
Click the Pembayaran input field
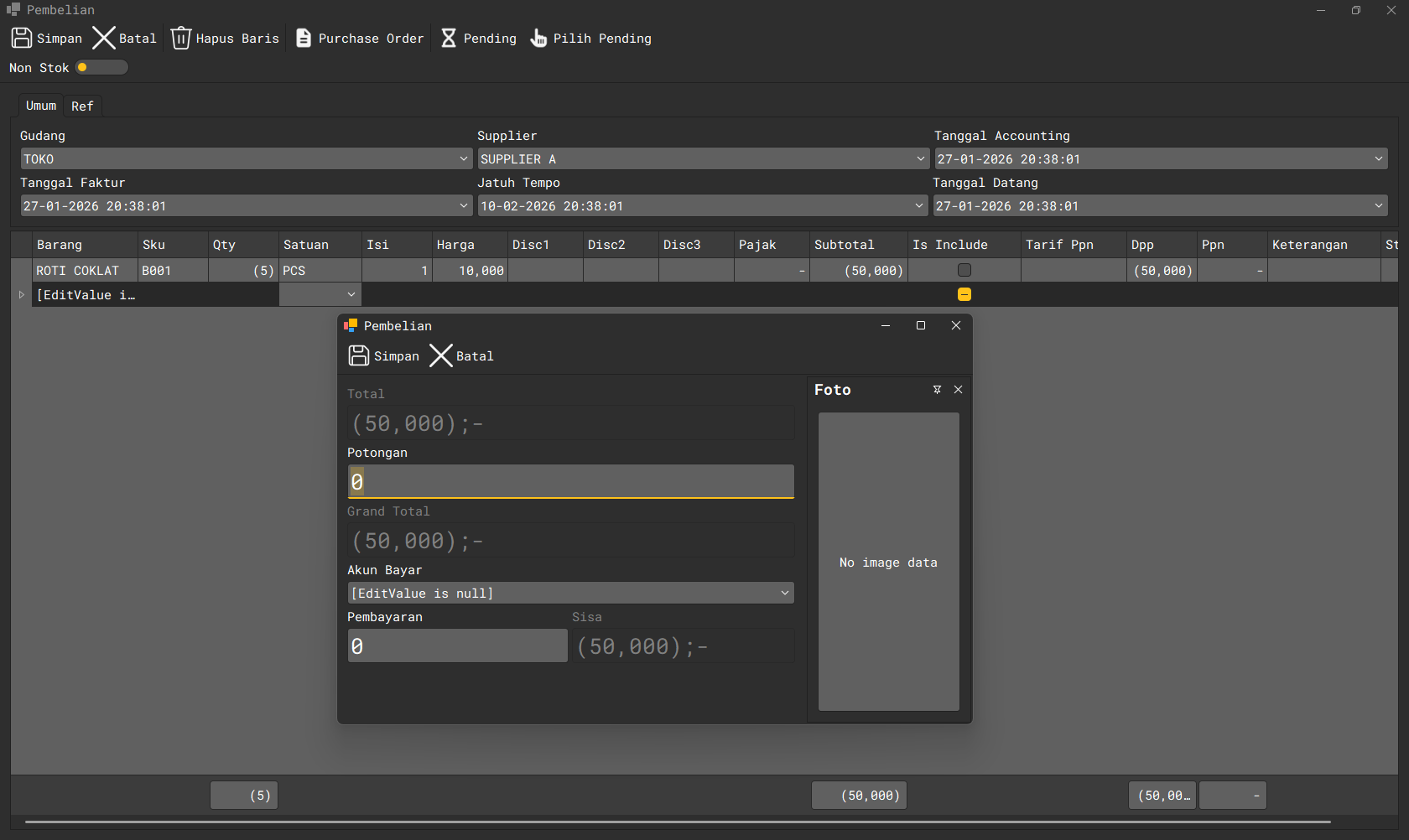point(457,646)
